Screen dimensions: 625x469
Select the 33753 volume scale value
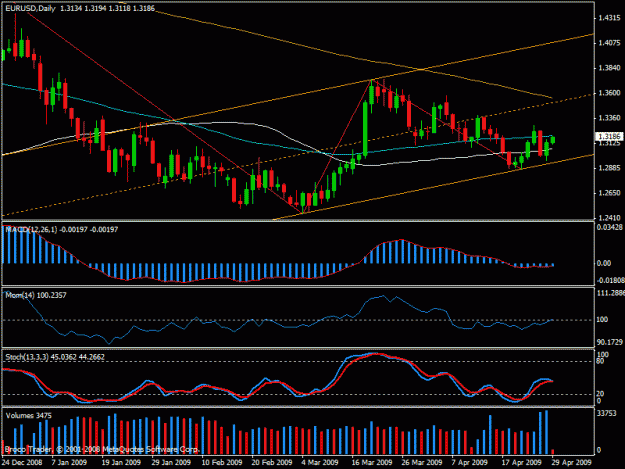point(606,414)
